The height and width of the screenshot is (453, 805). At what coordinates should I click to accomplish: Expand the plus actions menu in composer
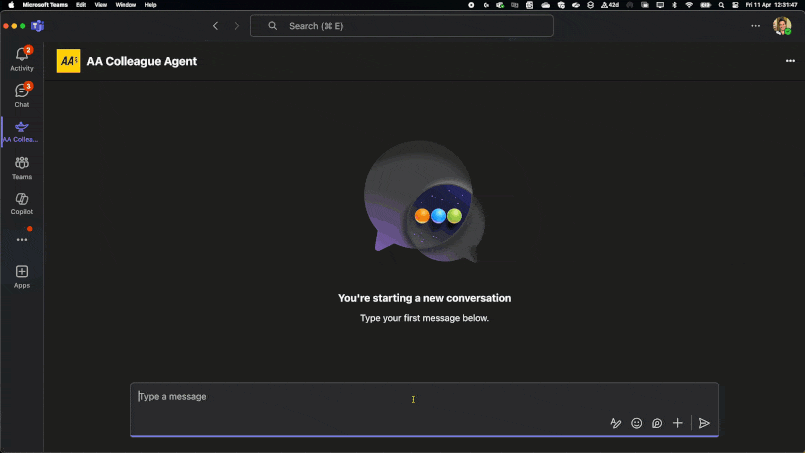tap(678, 423)
